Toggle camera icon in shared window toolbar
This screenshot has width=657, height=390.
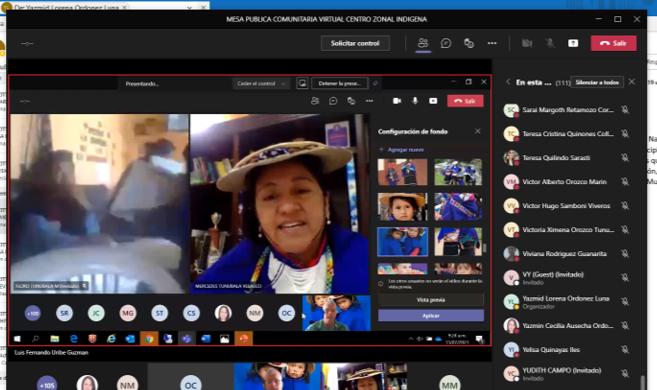tap(397, 101)
